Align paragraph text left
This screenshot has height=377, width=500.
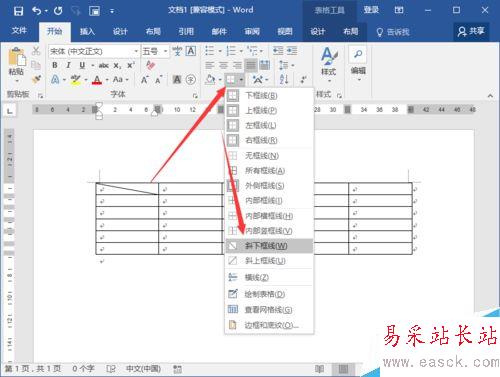210,65
